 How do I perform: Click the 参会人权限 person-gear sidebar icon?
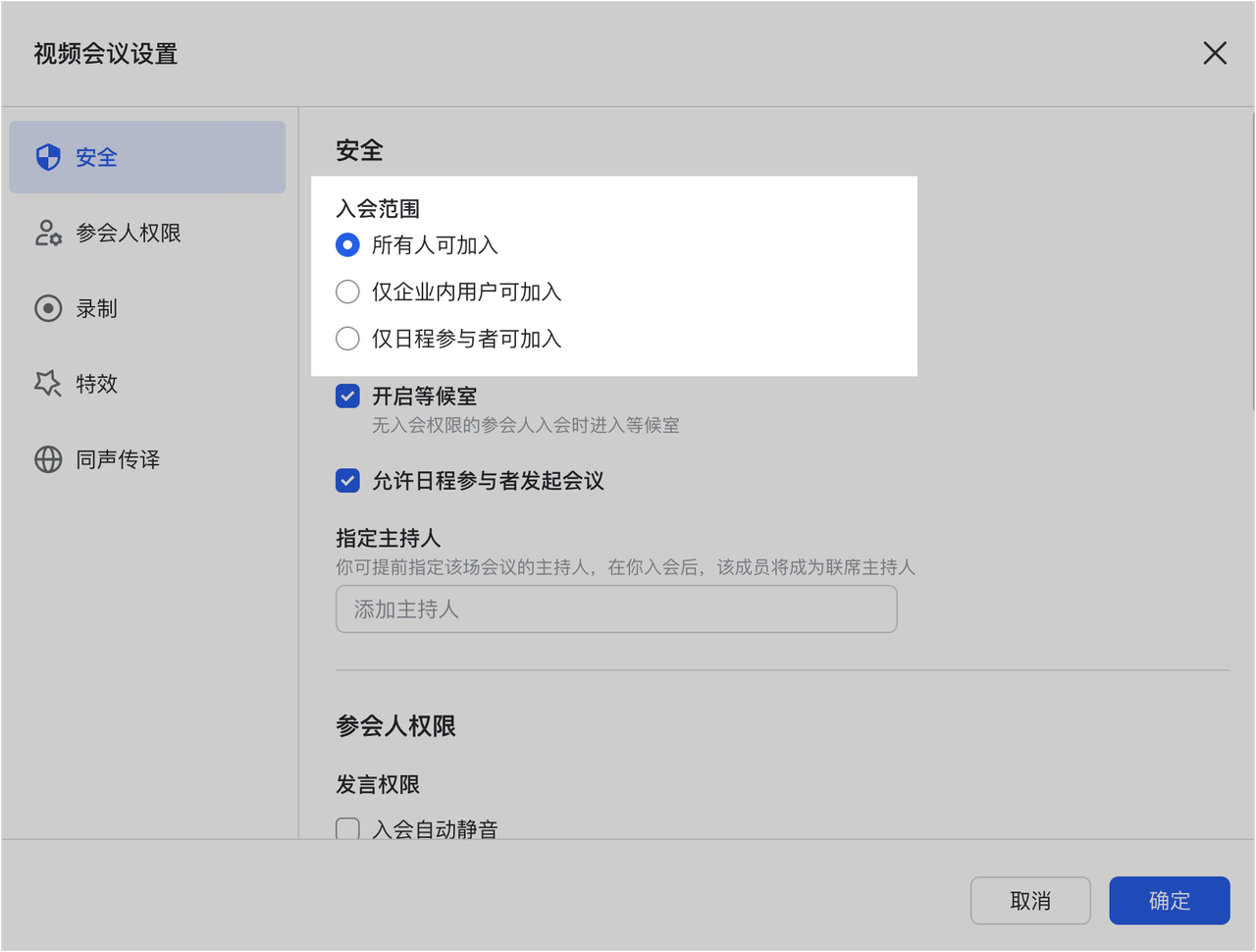48,233
